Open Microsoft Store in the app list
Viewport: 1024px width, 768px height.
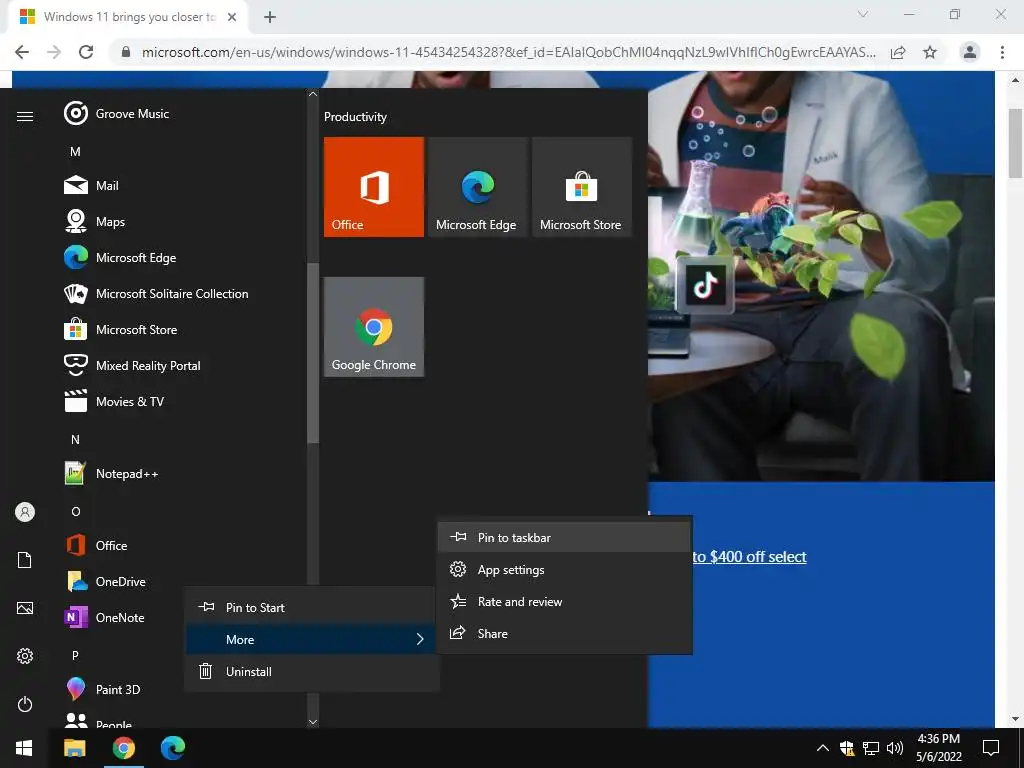click(x=121, y=329)
